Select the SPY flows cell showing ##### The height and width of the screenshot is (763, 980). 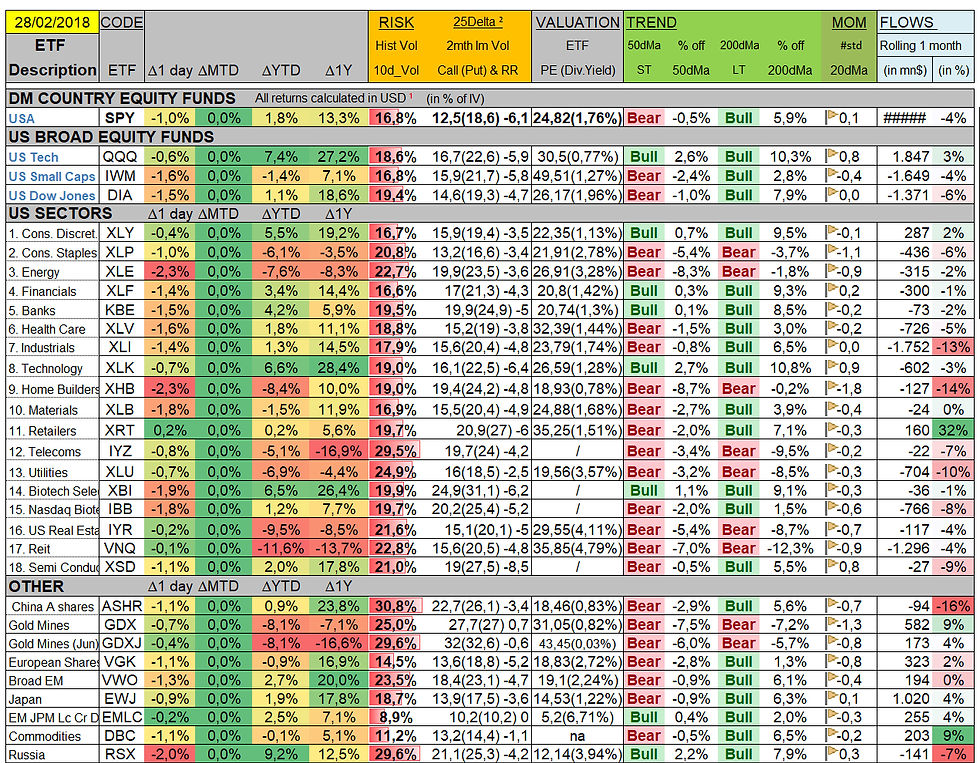coord(904,118)
